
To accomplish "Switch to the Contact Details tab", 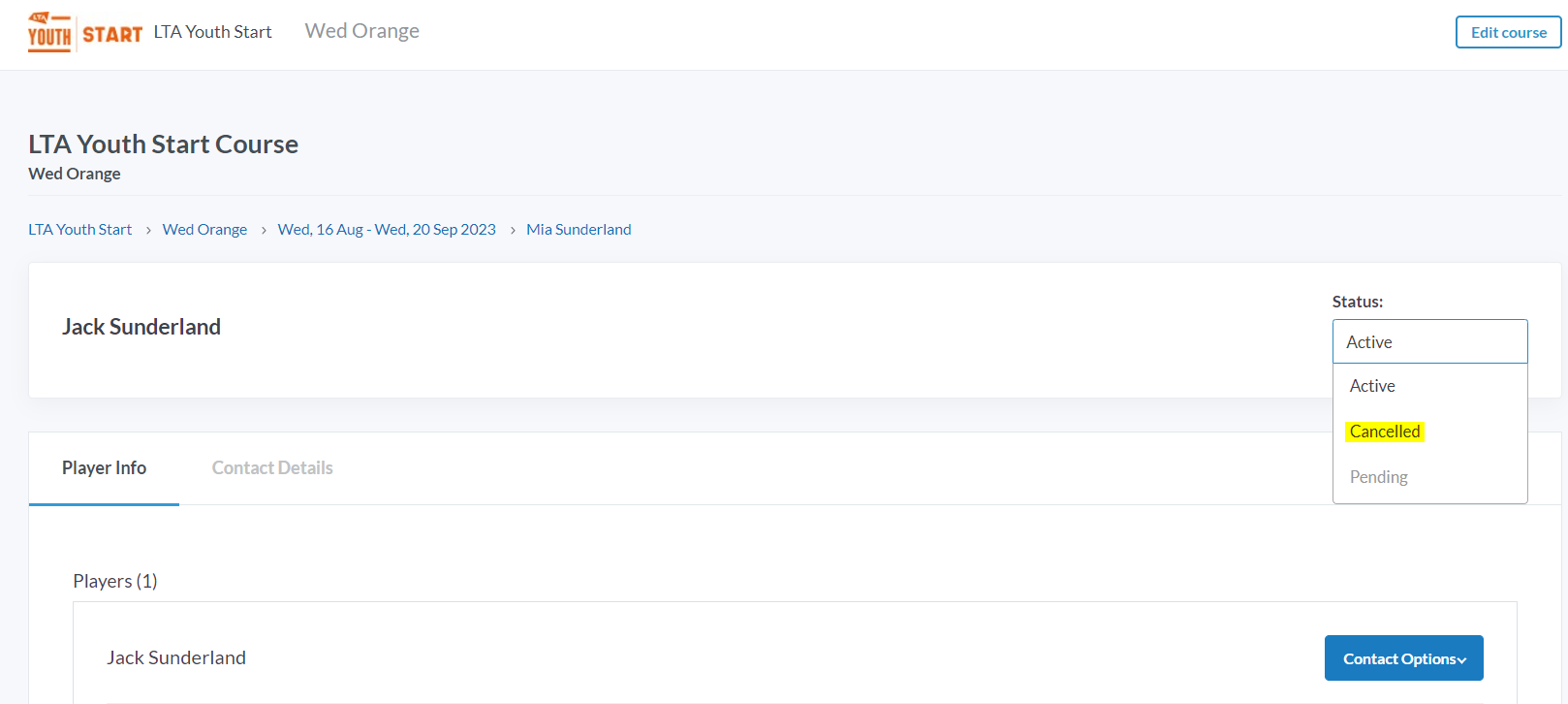I will (x=272, y=468).
